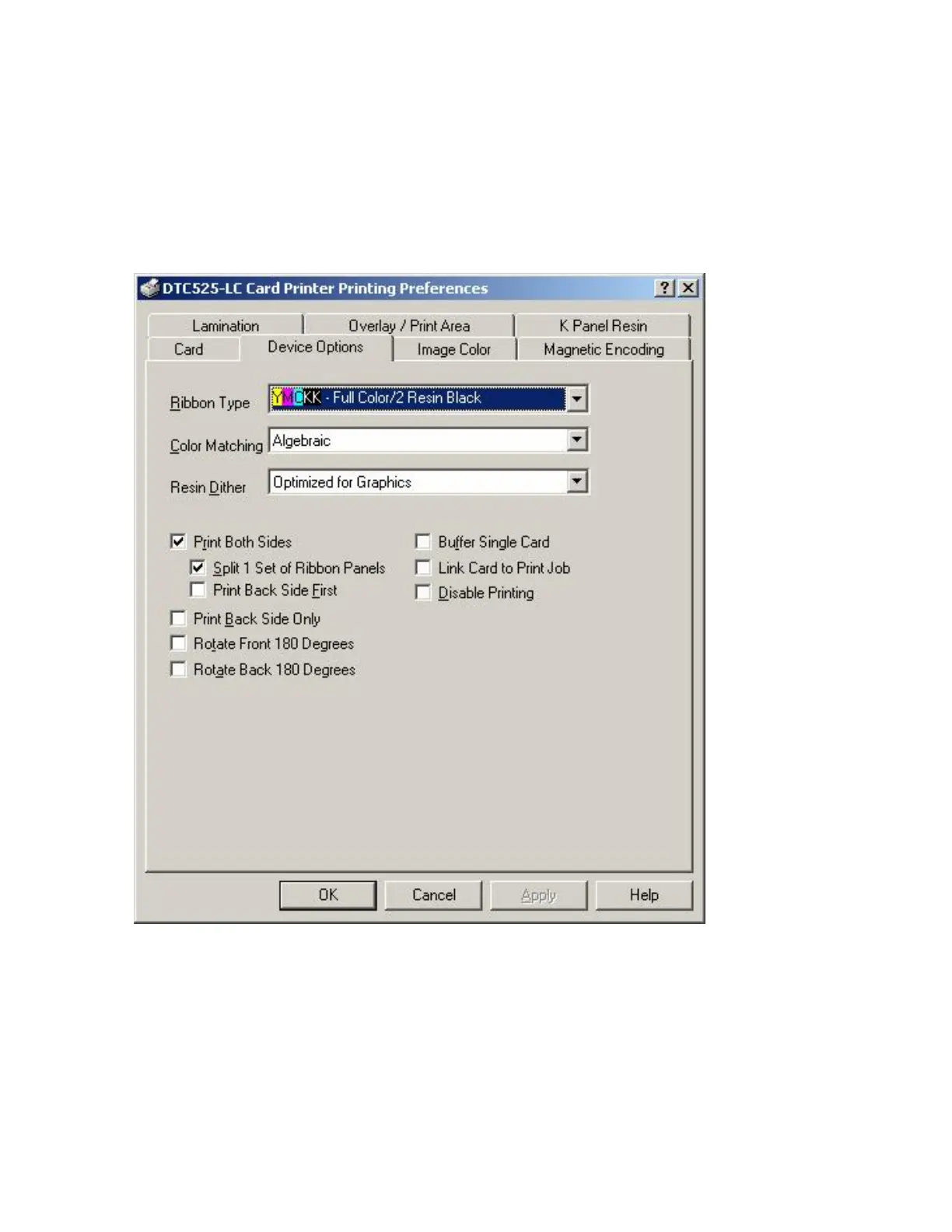Click the Resin Dither label
The image size is (952, 1232).
208,487
